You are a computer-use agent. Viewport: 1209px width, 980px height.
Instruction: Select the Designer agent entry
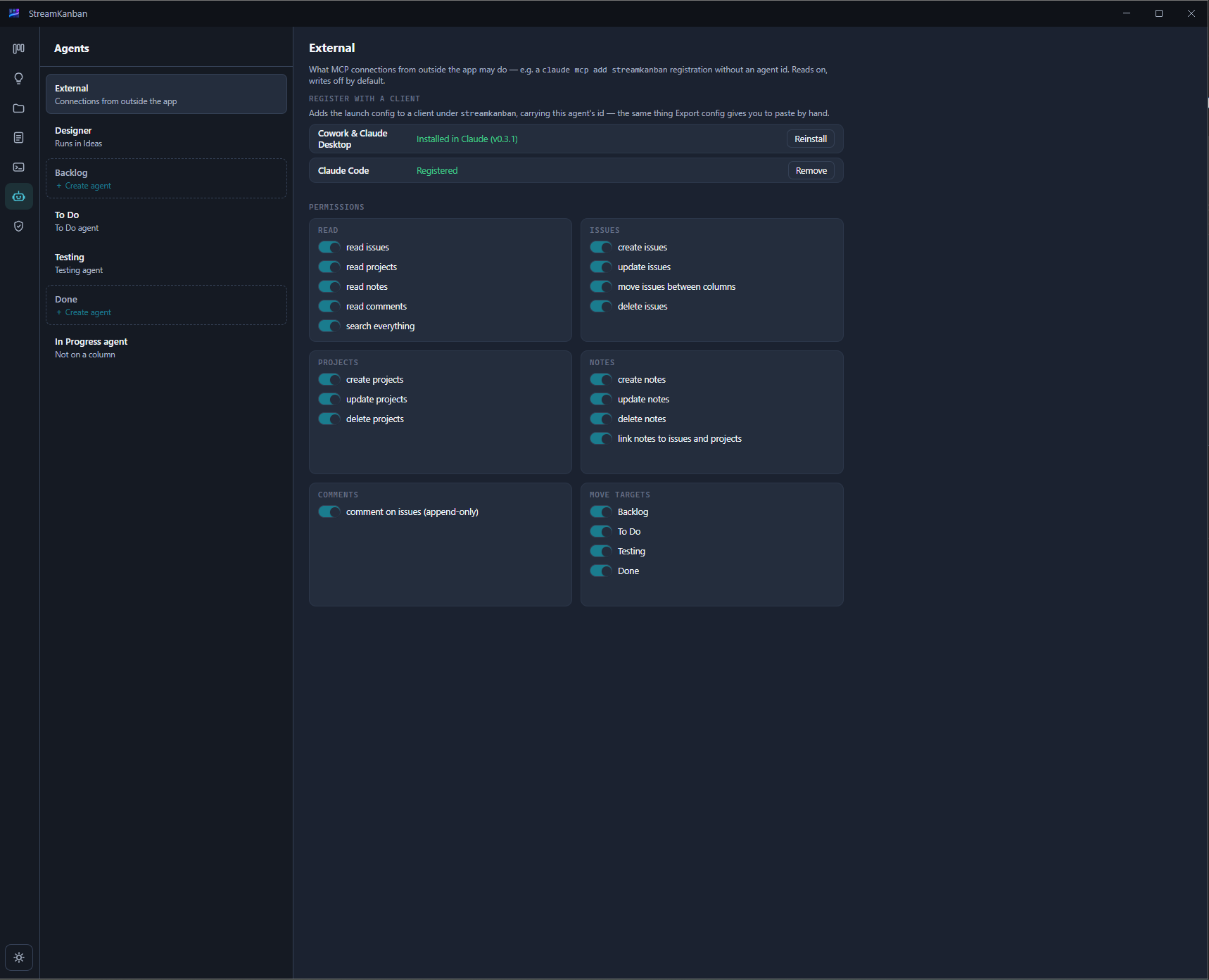tap(166, 136)
